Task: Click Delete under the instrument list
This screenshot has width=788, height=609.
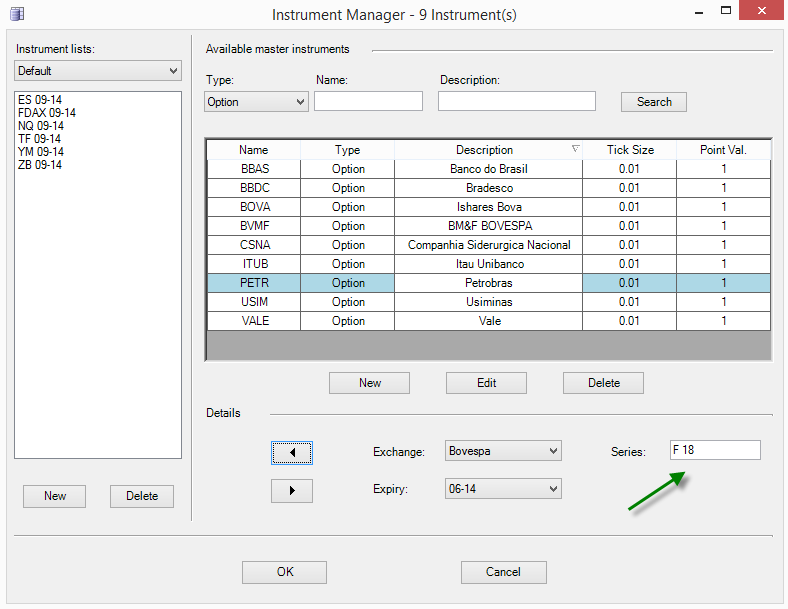Action: coord(142,496)
